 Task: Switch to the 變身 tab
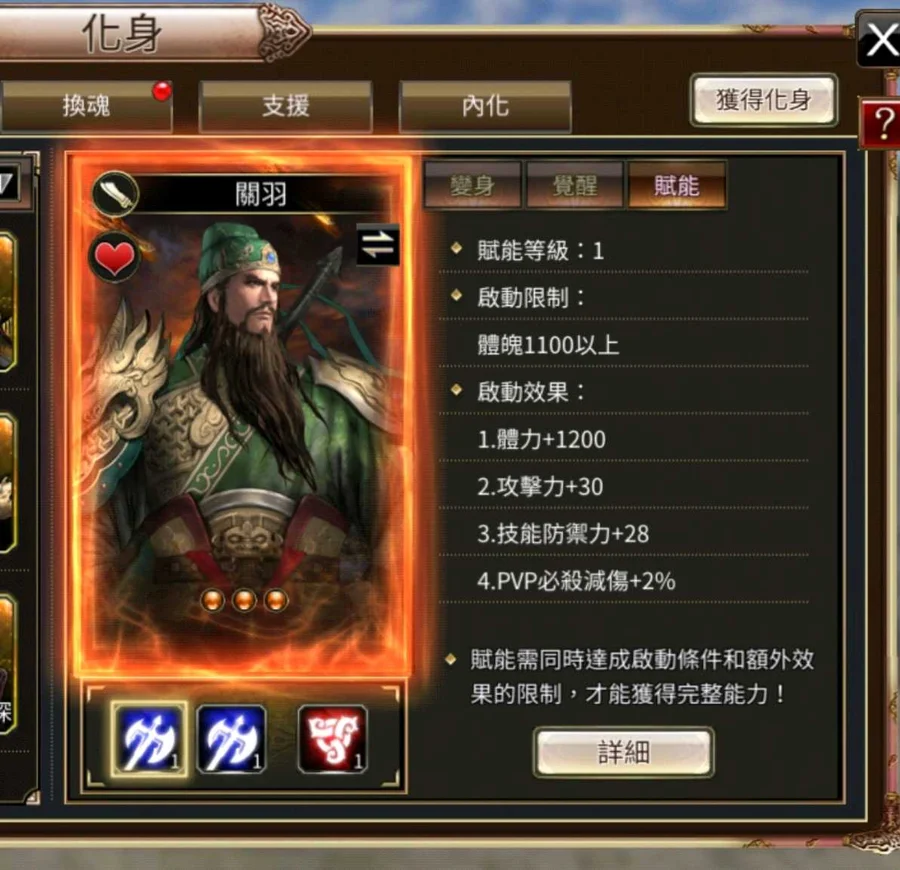(472, 186)
